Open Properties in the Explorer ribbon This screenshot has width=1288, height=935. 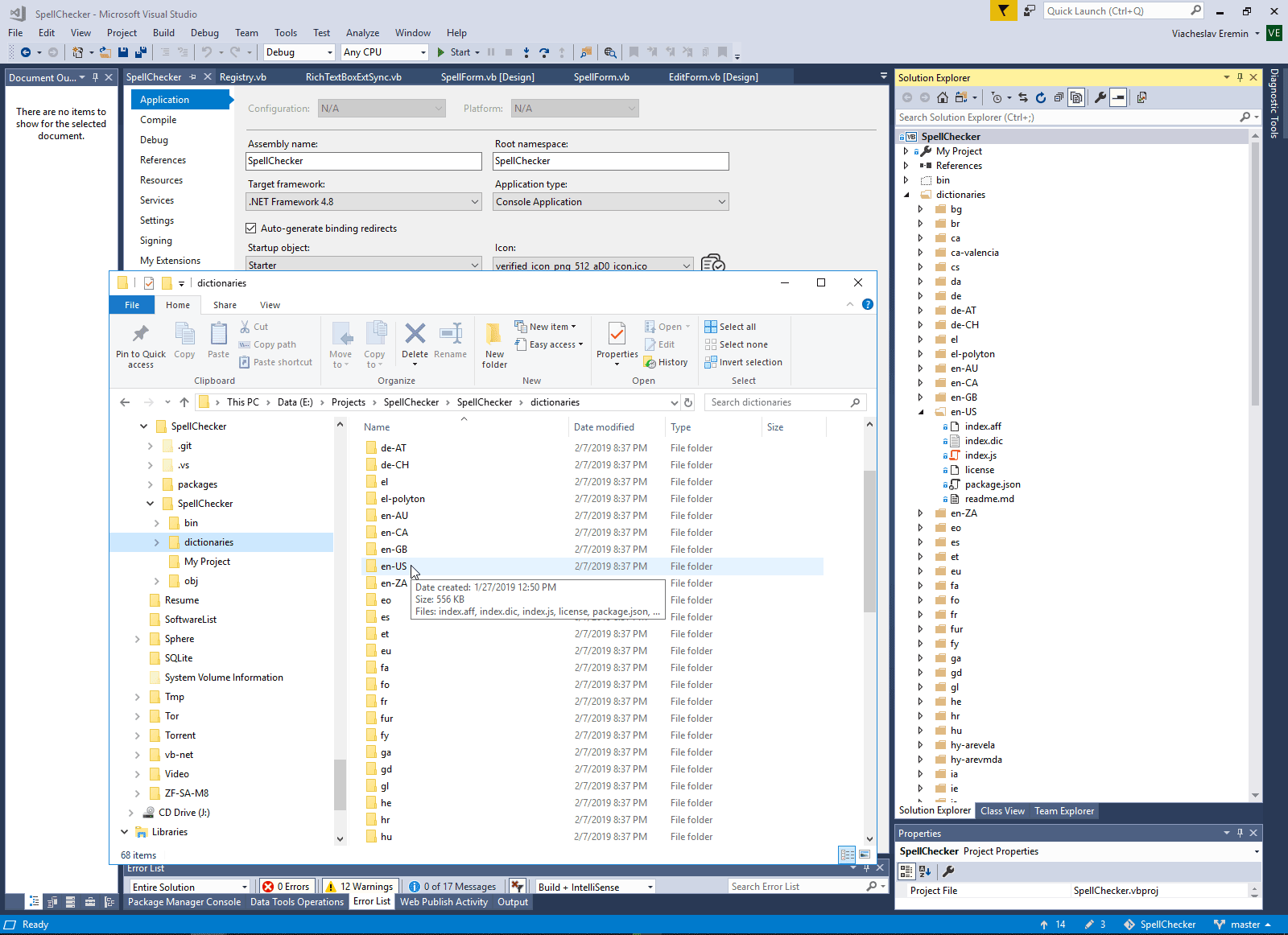(617, 344)
